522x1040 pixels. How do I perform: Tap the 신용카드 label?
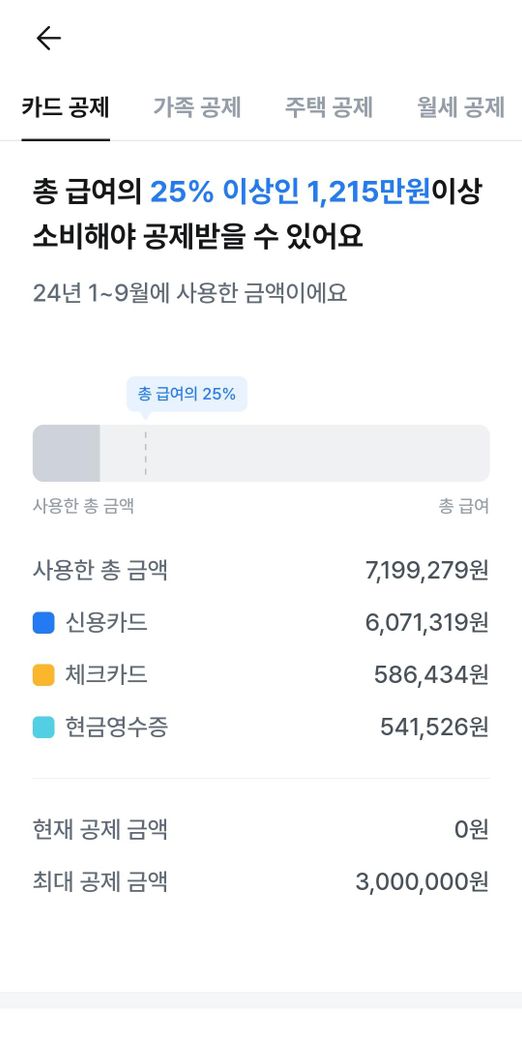tap(106, 623)
